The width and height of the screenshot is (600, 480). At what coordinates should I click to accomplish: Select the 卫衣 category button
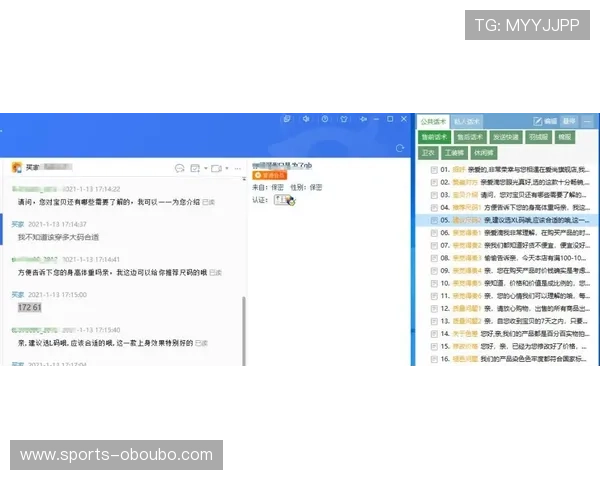428,153
